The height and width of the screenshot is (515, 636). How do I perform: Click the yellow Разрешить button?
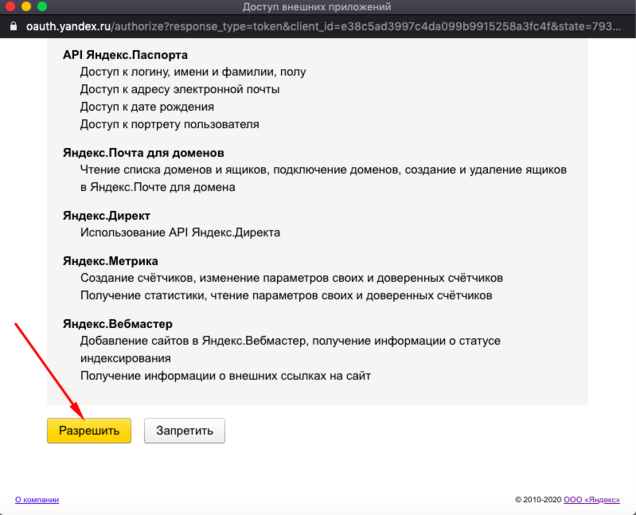[89, 430]
